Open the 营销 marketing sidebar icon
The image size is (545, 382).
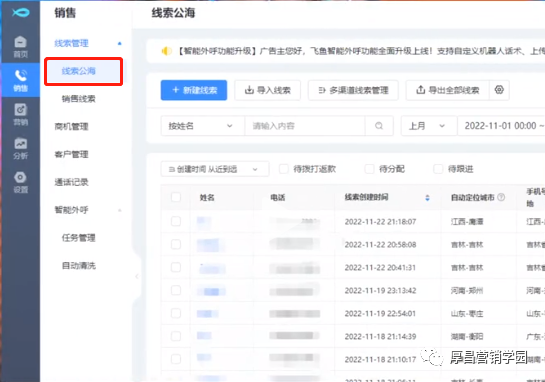point(21,114)
